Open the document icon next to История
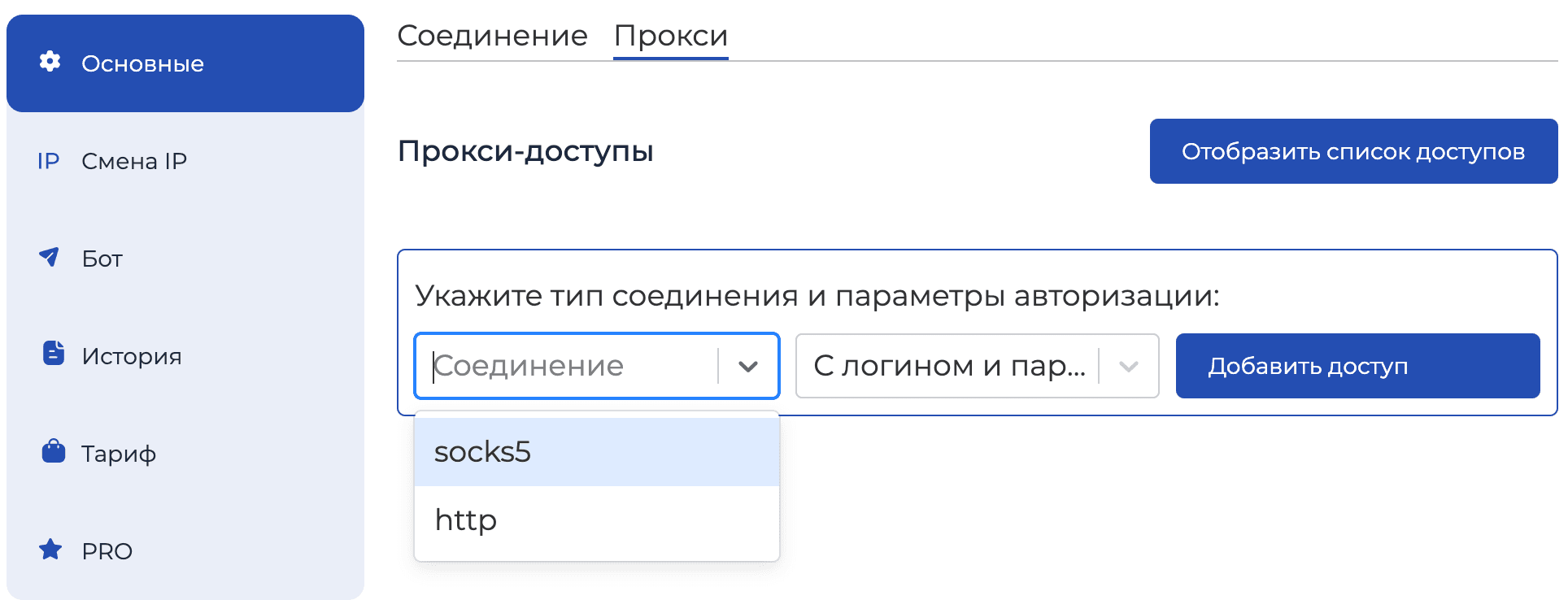The width and height of the screenshot is (1568, 600). click(x=50, y=355)
